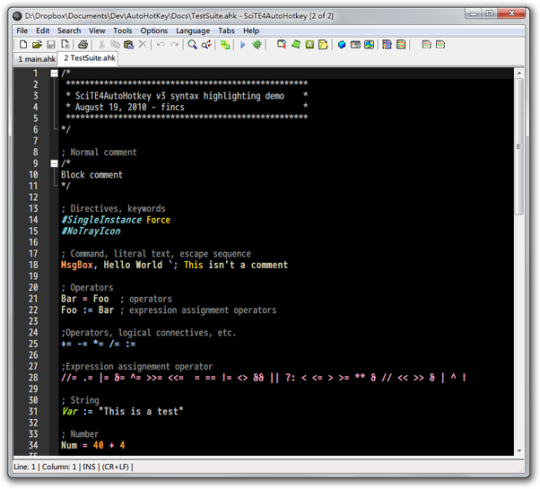Open the Search menu
The width and height of the screenshot is (540, 489).
coord(69,31)
